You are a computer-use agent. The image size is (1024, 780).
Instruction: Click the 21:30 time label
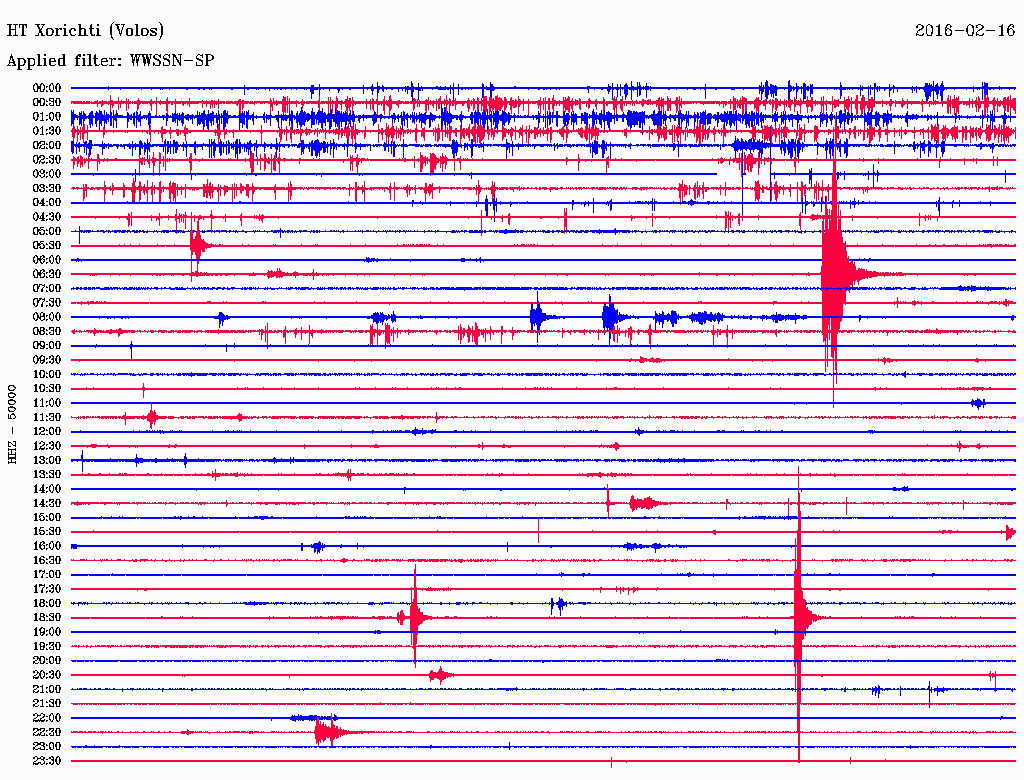pos(47,704)
